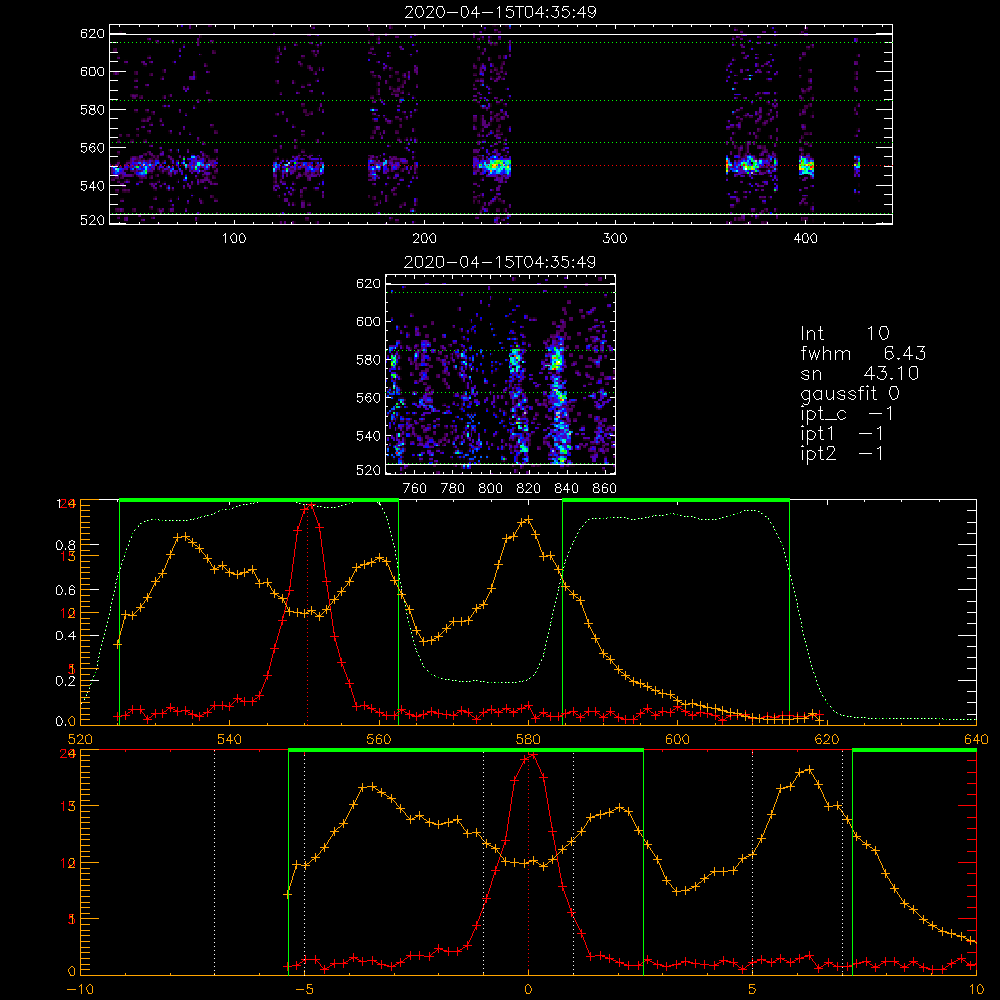This screenshot has height=1000, width=1000.
Task: Click the '760' x-axis label of square image
Action: 415,489
